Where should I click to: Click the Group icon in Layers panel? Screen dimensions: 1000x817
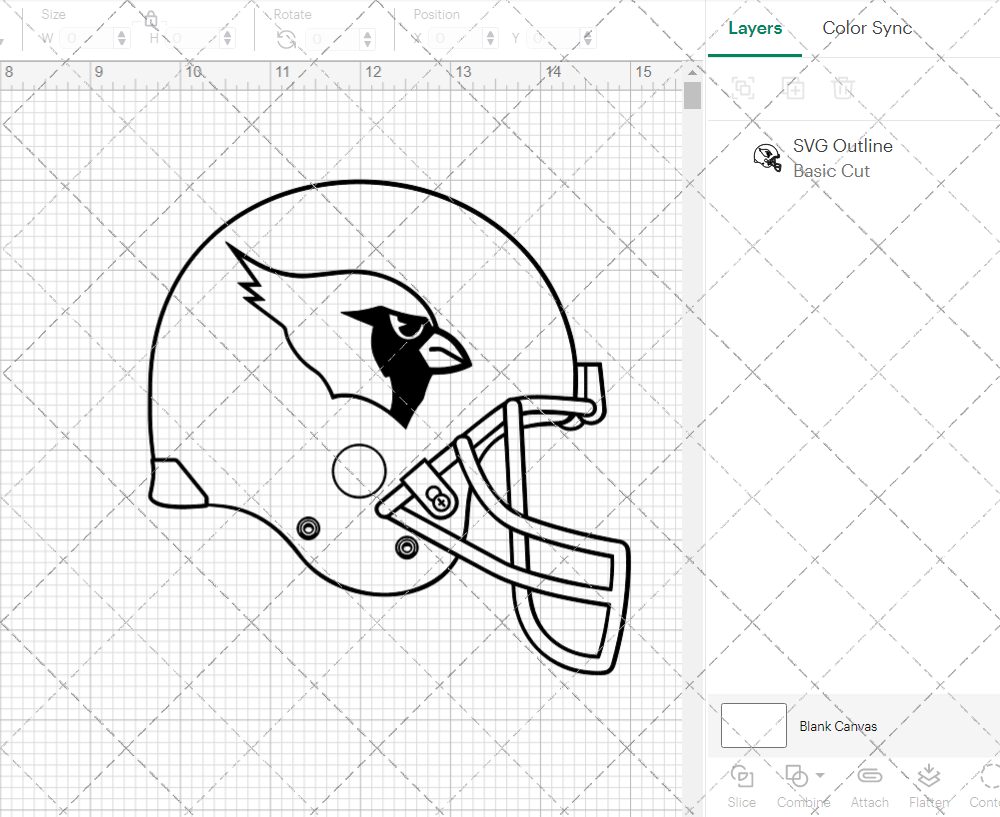[743, 88]
